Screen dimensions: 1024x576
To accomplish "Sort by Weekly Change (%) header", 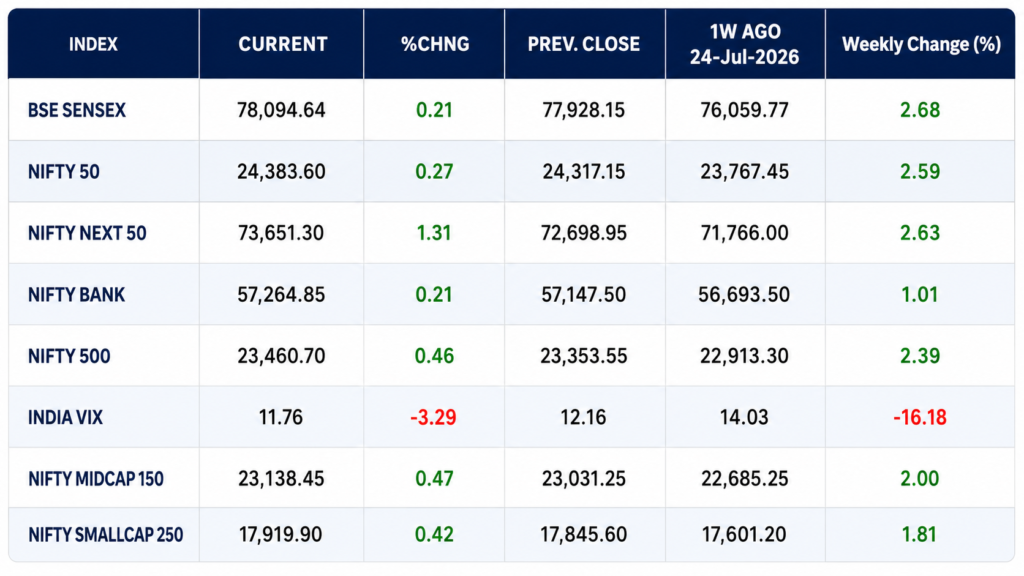I will (921, 44).
